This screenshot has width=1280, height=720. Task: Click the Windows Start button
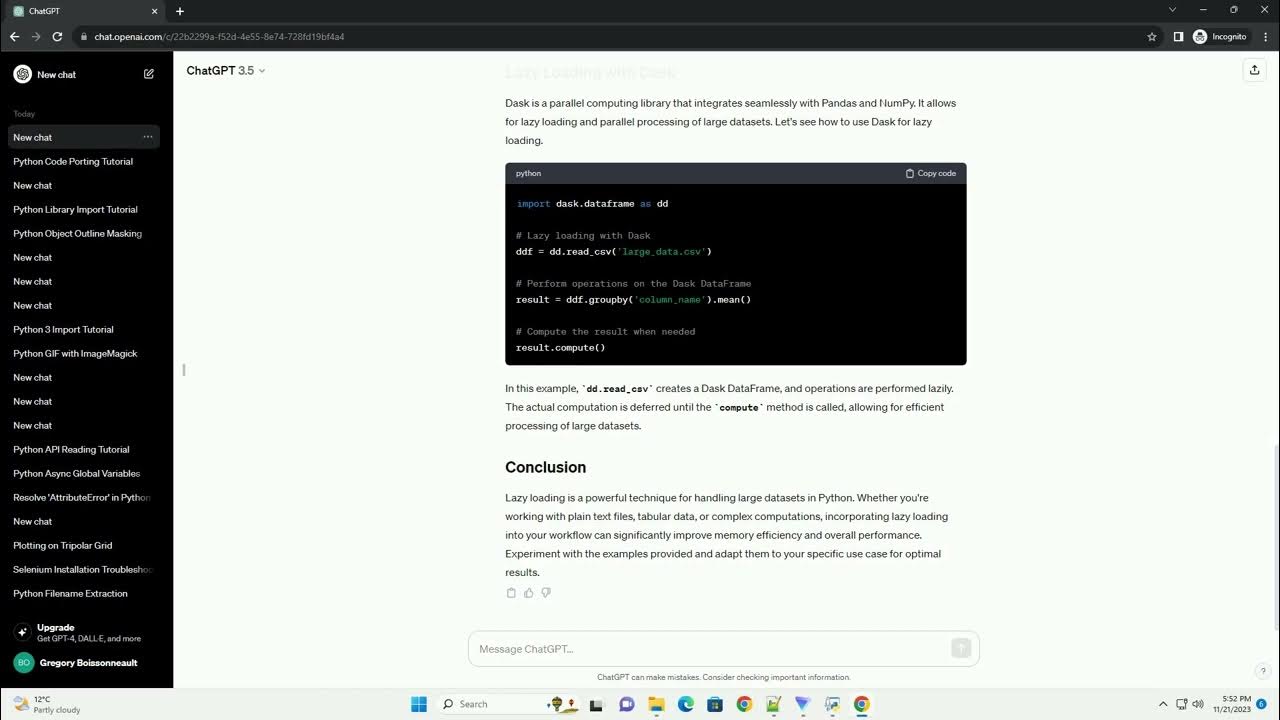(419, 704)
